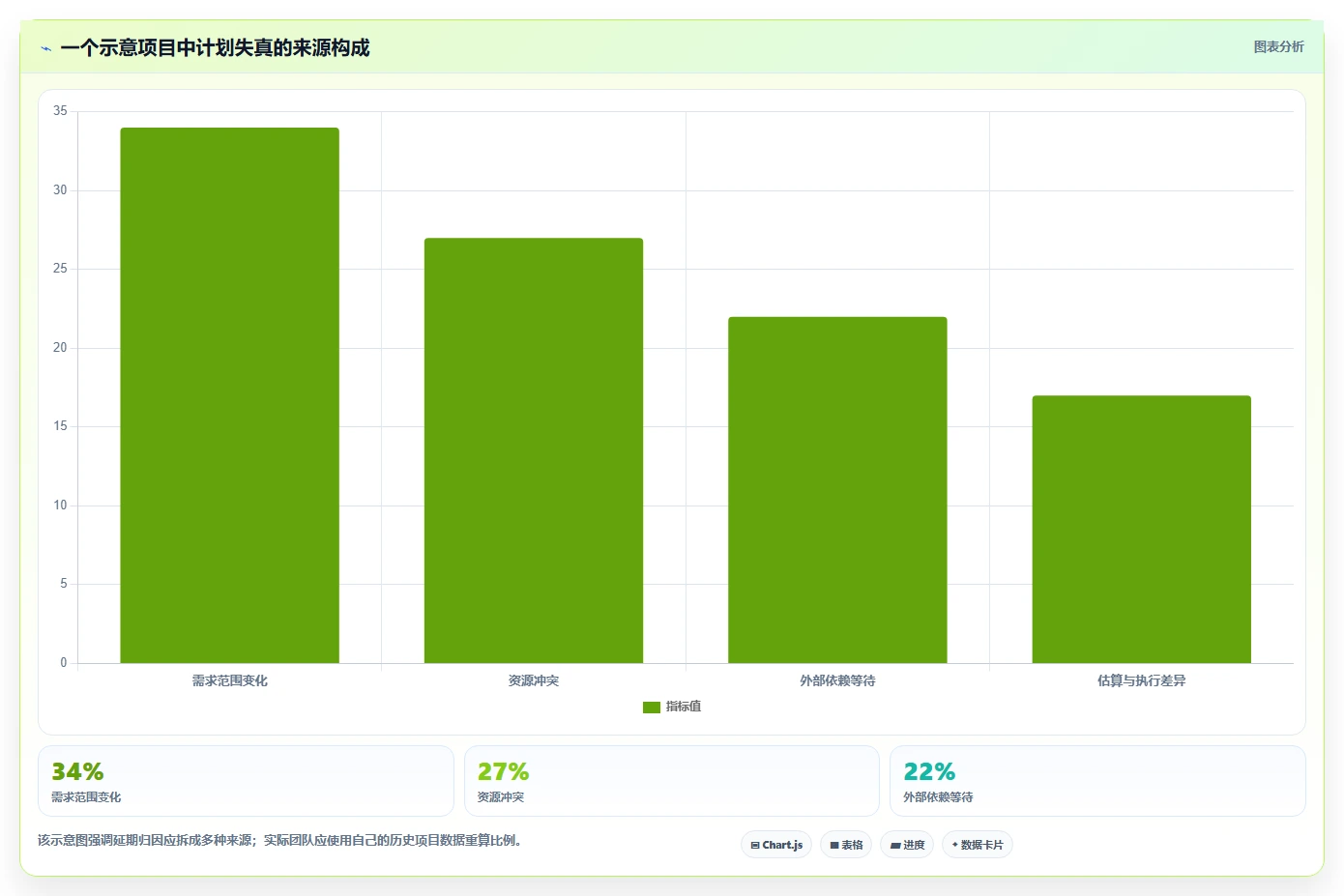Toggle the 指标值 legend color swatch
This screenshot has width=1344, height=896.
pyautogui.click(x=651, y=708)
